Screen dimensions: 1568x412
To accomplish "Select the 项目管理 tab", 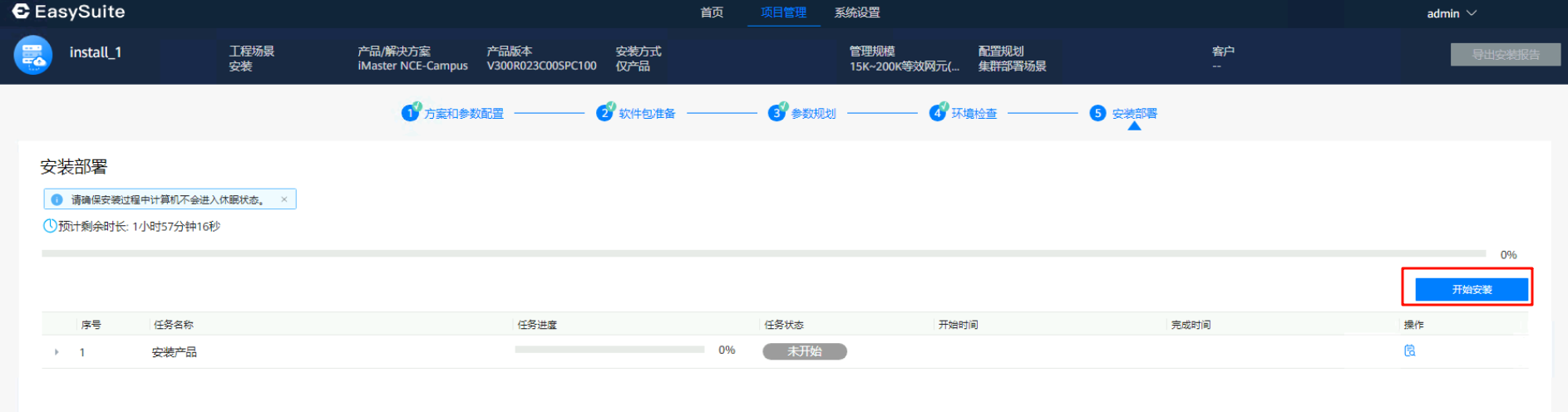I will pyautogui.click(x=783, y=12).
